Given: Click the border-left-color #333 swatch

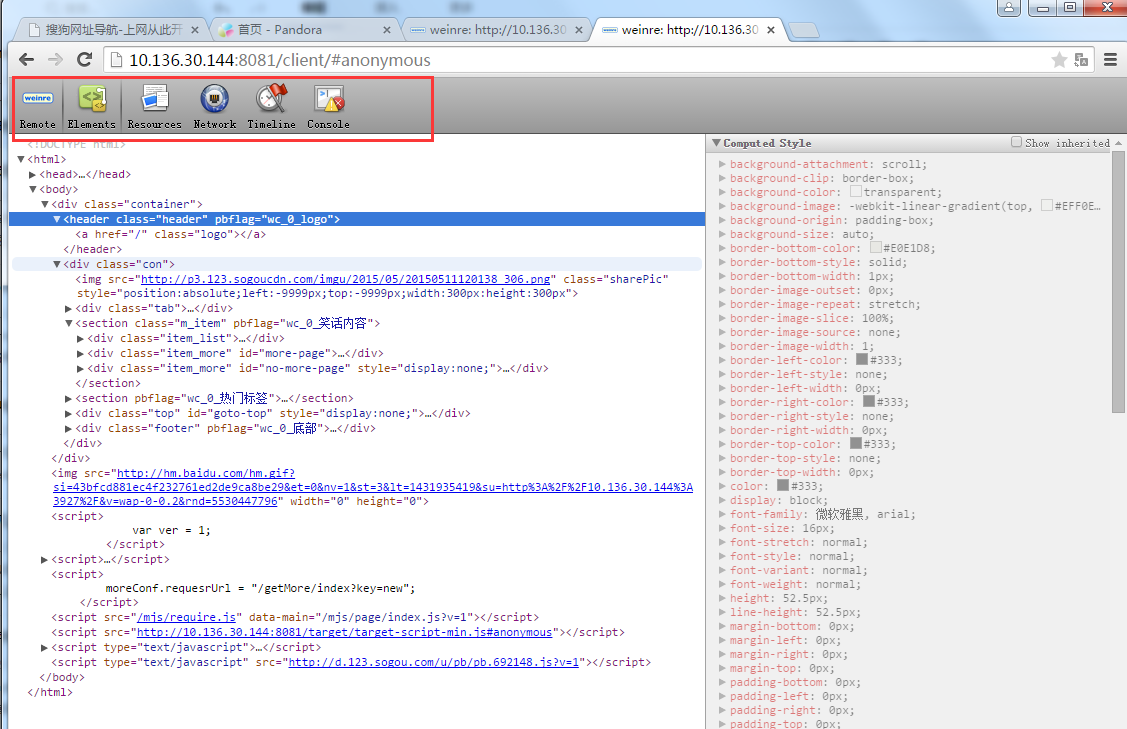Looking at the screenshot, I should point(862,360).
